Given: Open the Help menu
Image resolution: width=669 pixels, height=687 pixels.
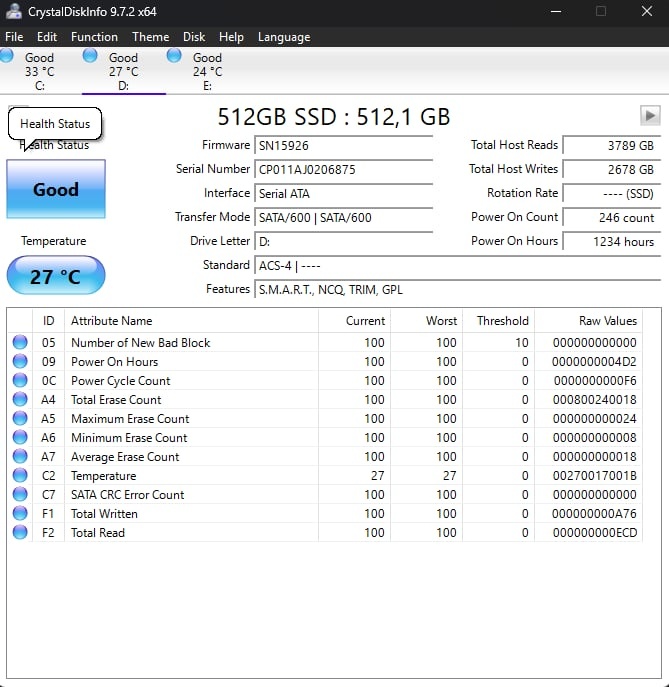Looking at the screenshot, I should (231, 37).
